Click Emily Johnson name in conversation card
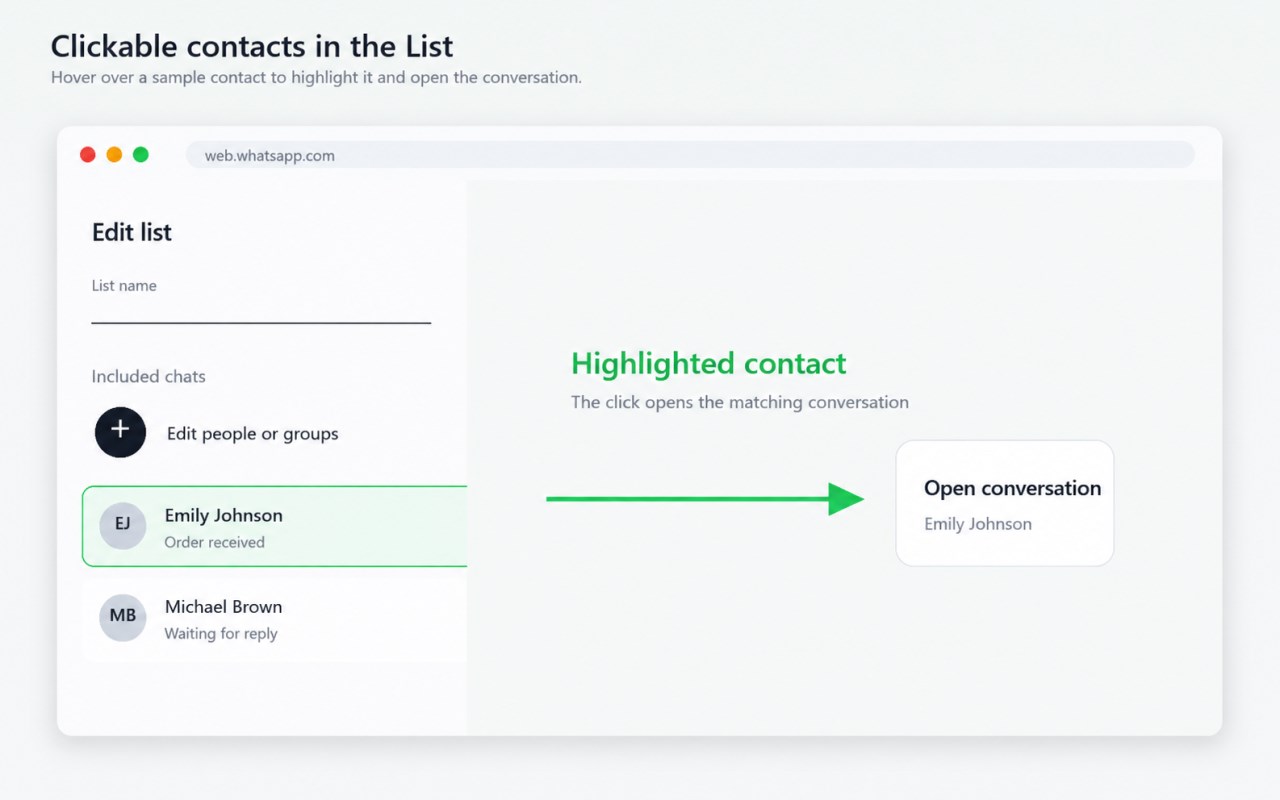Image resolution: width=1280 pixels, height=800 pixels. pyautogui.click(x=978, y=524)
